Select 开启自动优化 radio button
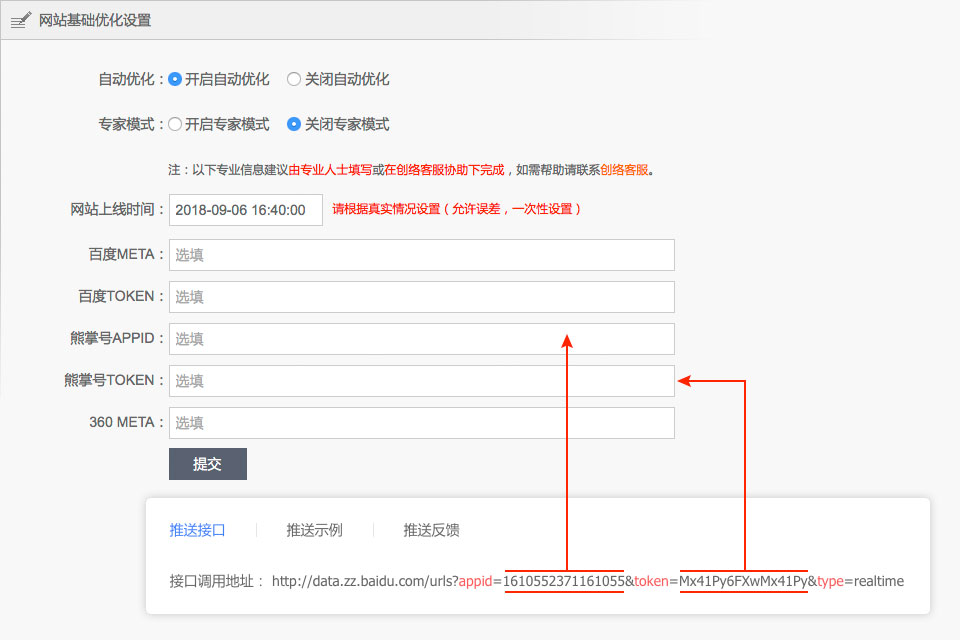This screenshot has width=960, height=640. (x=176, y=79)
